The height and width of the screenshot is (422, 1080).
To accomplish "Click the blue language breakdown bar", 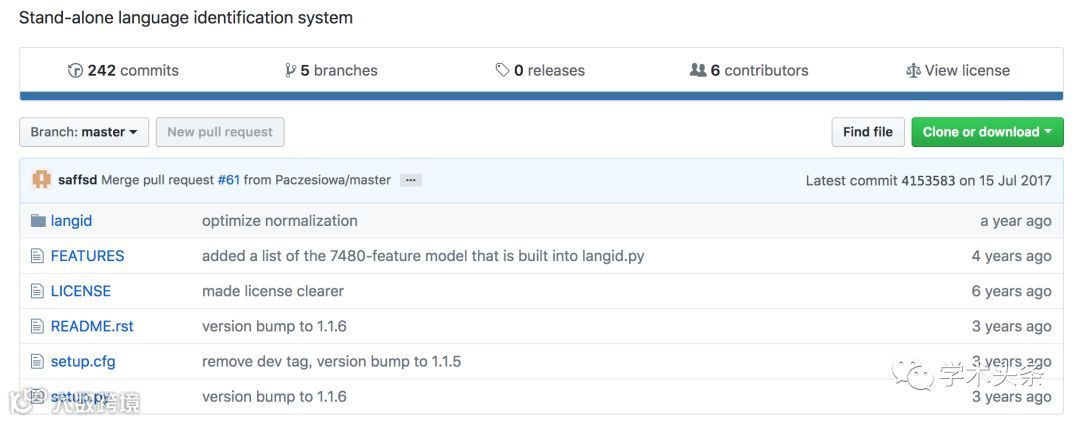I will click(541, 96).
